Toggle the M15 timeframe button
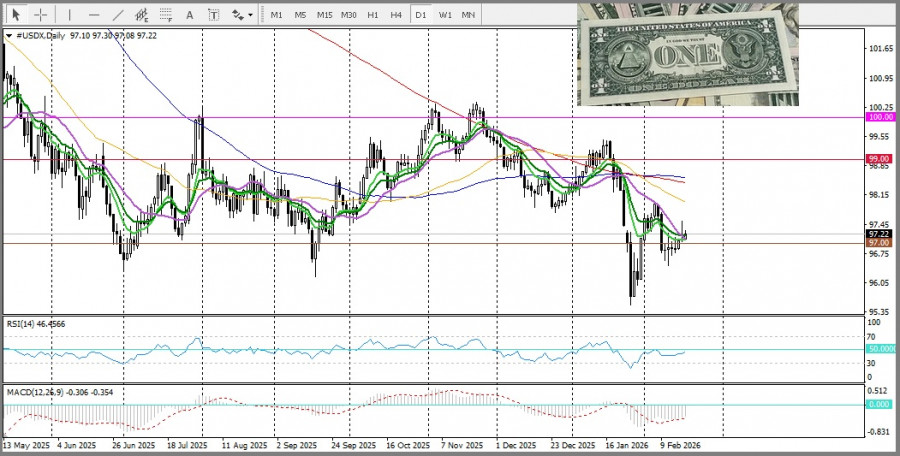 [x=324, y=15]
